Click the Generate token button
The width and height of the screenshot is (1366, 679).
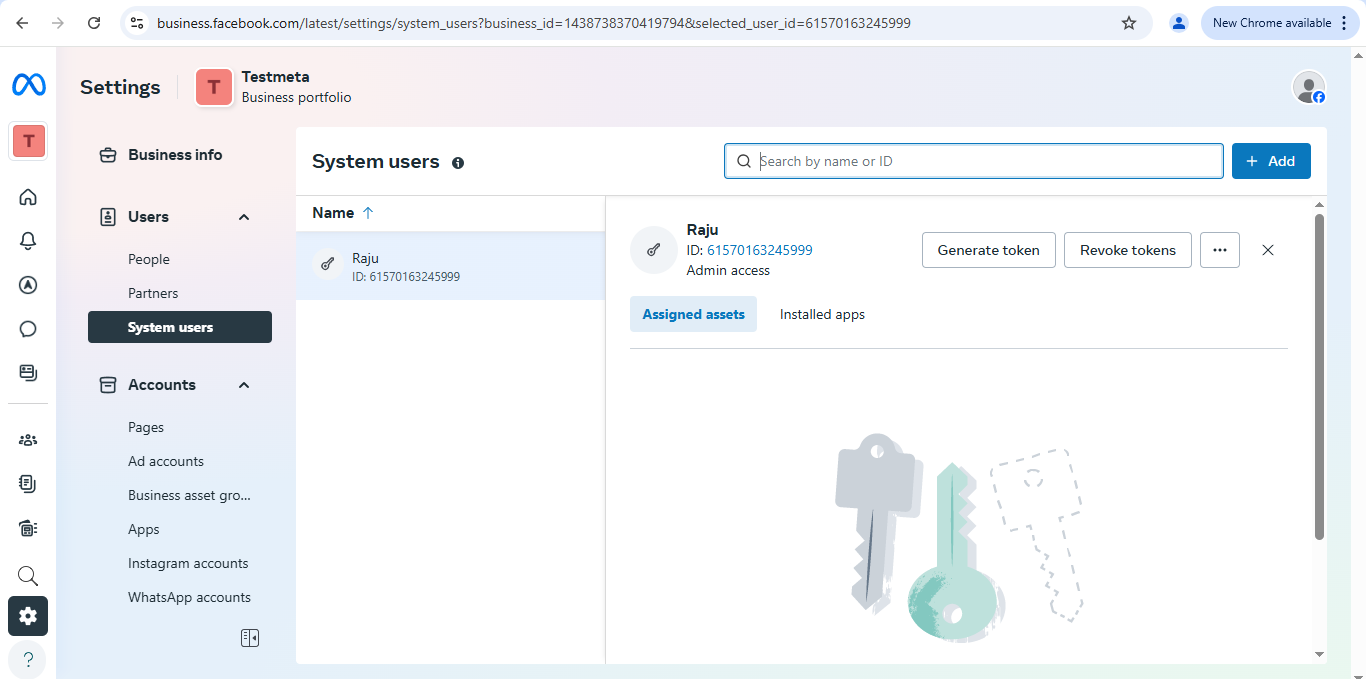[x=988, y=250]
